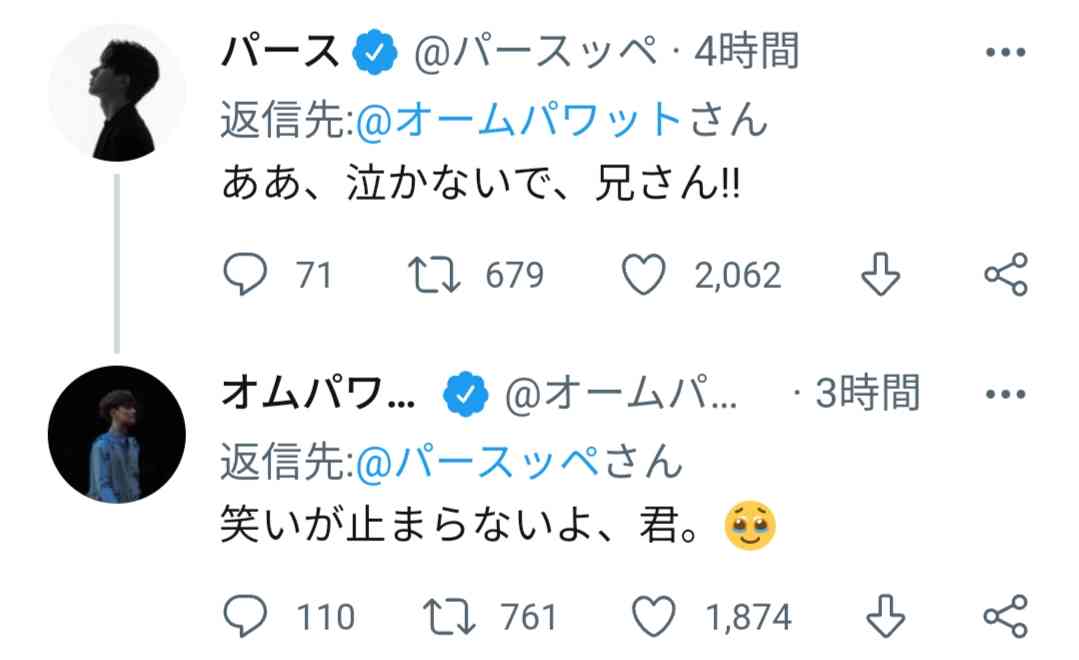Reply to オムパワ's tweet via comment icon
This screenshot has width=1079, height=660.
[x=244, y=617]
